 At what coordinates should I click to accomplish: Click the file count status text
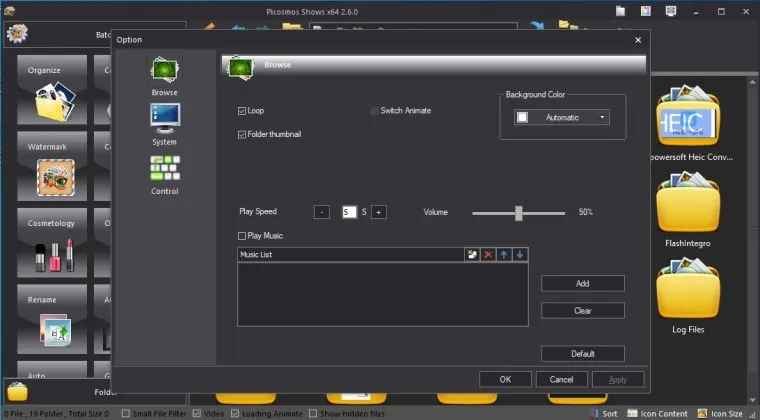click(56, 414)
